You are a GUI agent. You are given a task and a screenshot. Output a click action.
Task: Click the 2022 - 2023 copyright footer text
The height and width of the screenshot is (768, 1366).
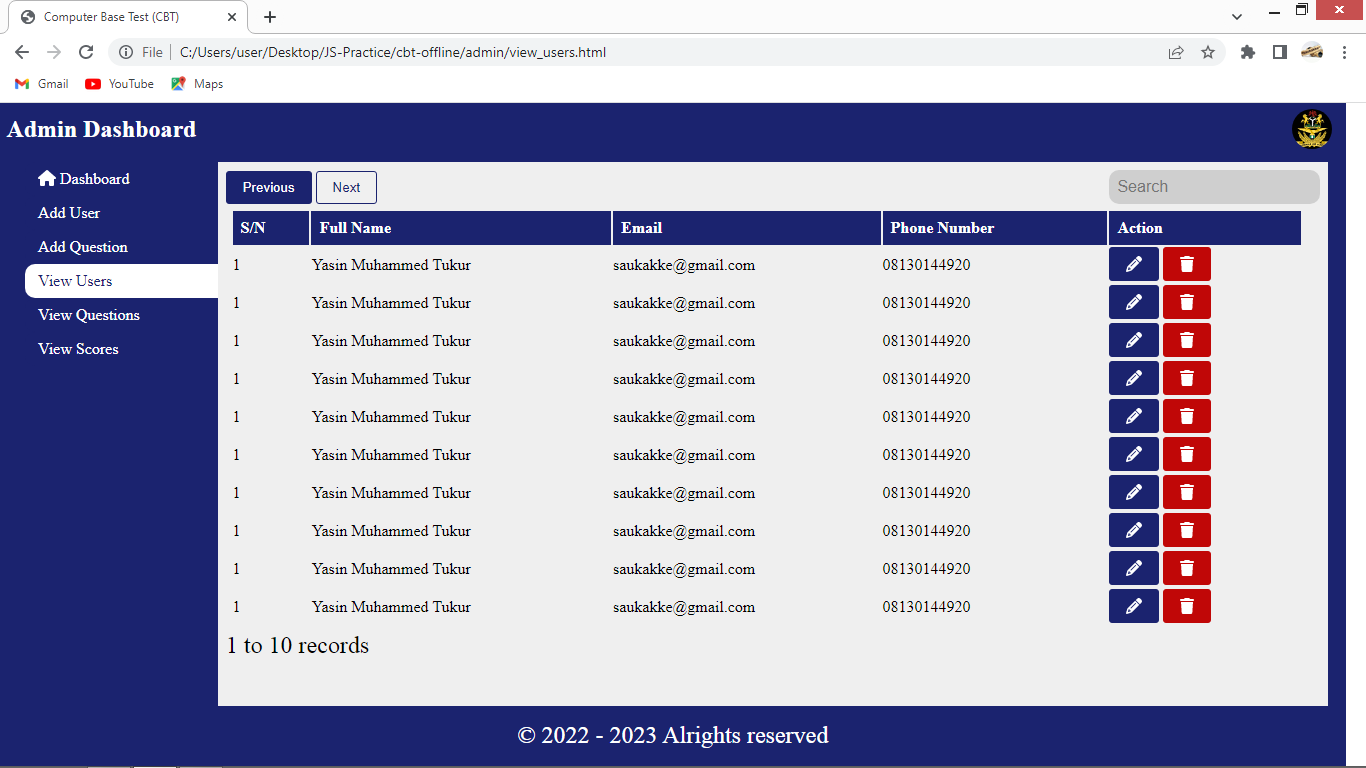pyautogui.click(x=673, y=736)
